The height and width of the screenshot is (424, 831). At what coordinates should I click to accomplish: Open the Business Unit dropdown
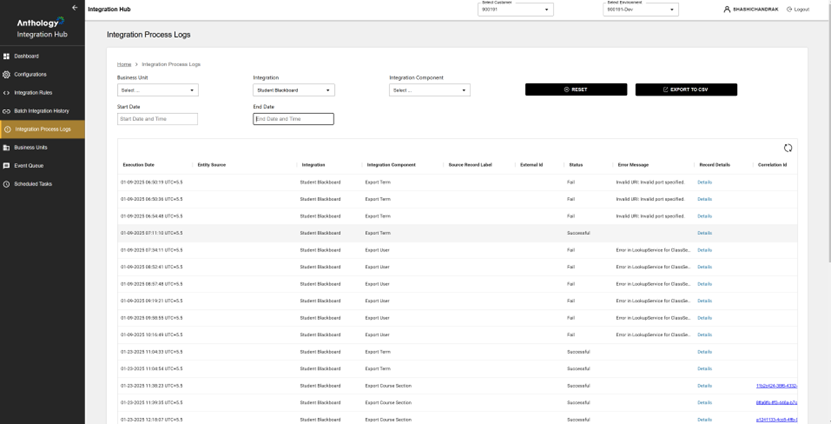pos(158,90)
